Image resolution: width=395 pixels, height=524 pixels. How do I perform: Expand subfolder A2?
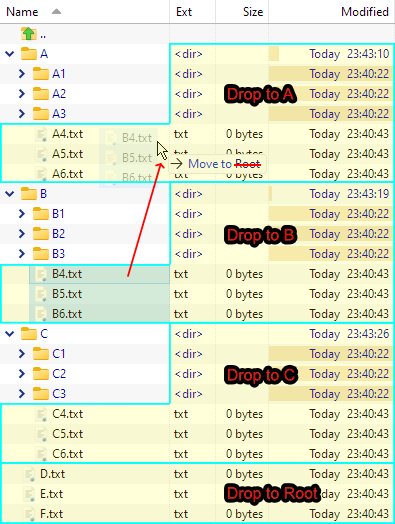[x=22, y=94]
